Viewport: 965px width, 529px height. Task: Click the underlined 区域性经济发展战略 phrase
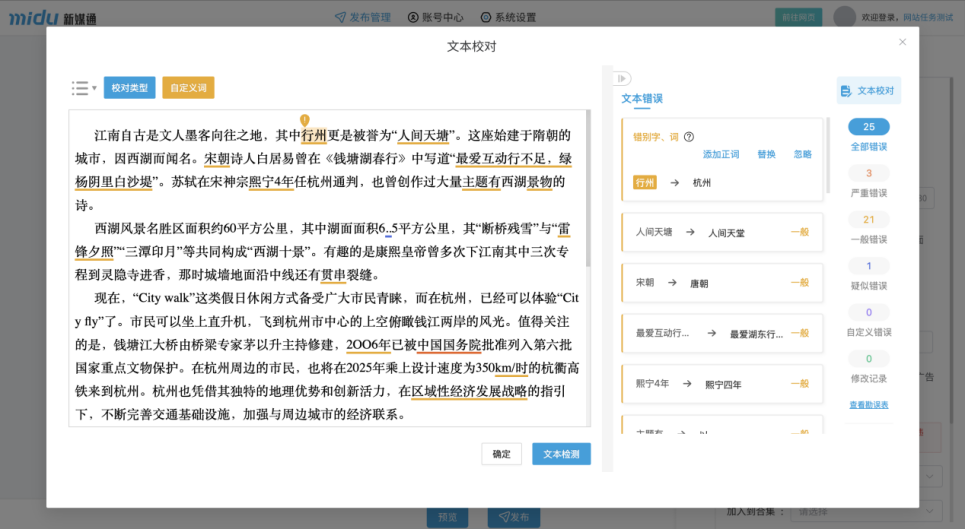point(469,392)
